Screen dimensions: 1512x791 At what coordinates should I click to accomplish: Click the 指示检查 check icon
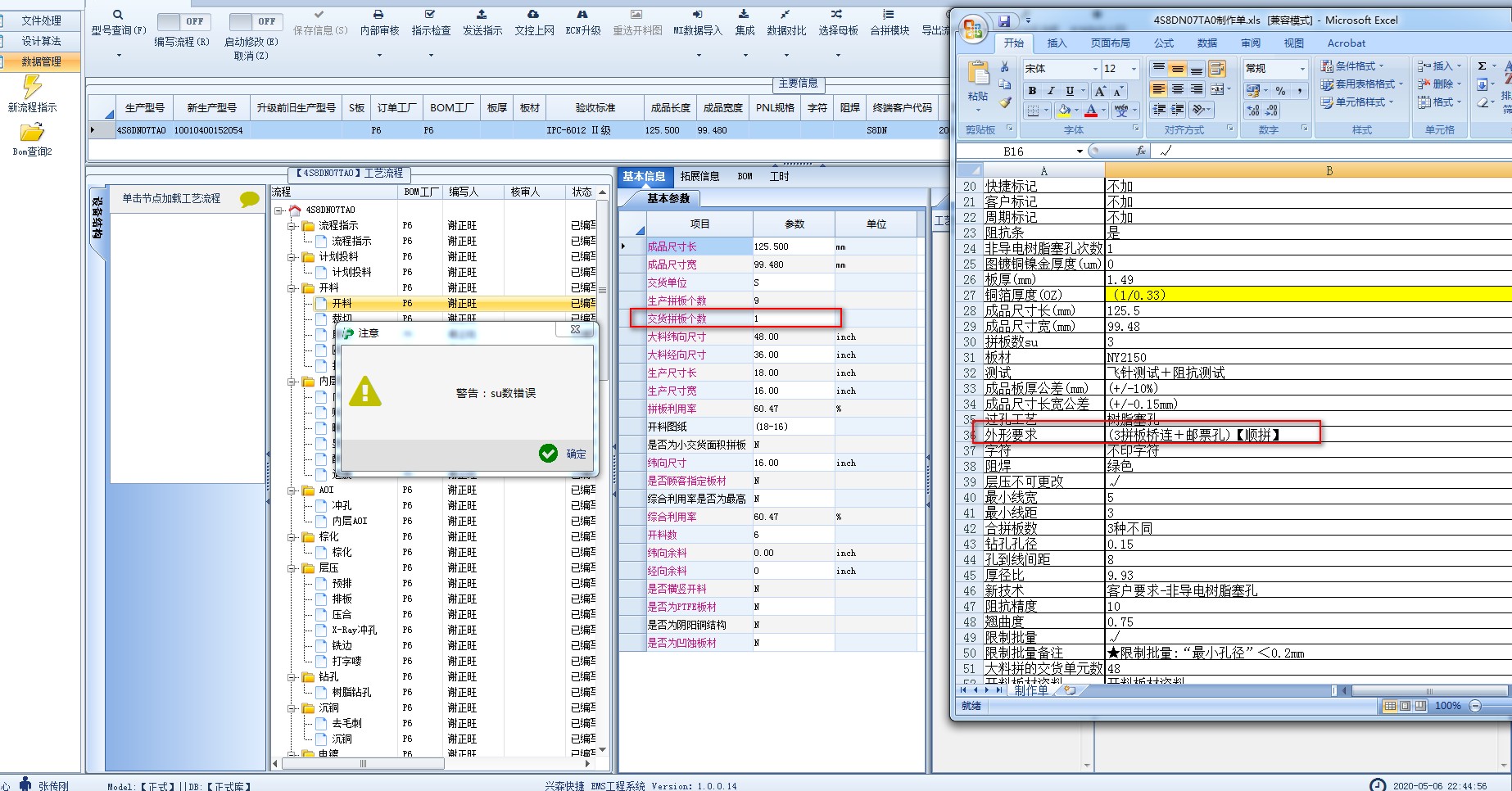[431, 15]
